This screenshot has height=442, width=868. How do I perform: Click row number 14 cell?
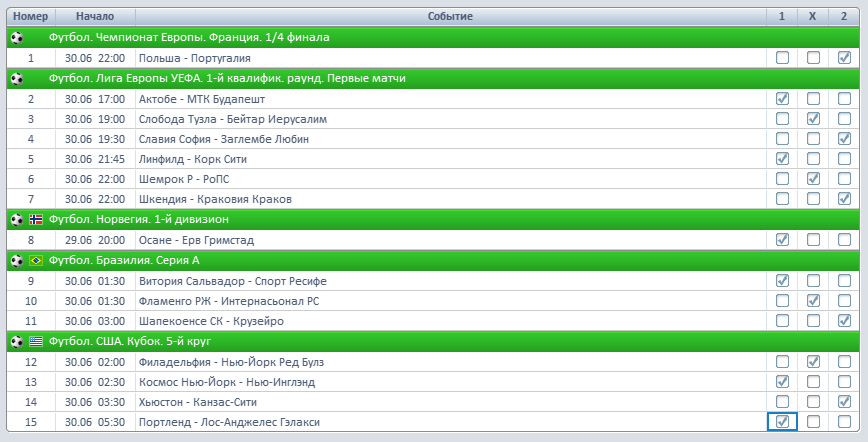(31, 402)
